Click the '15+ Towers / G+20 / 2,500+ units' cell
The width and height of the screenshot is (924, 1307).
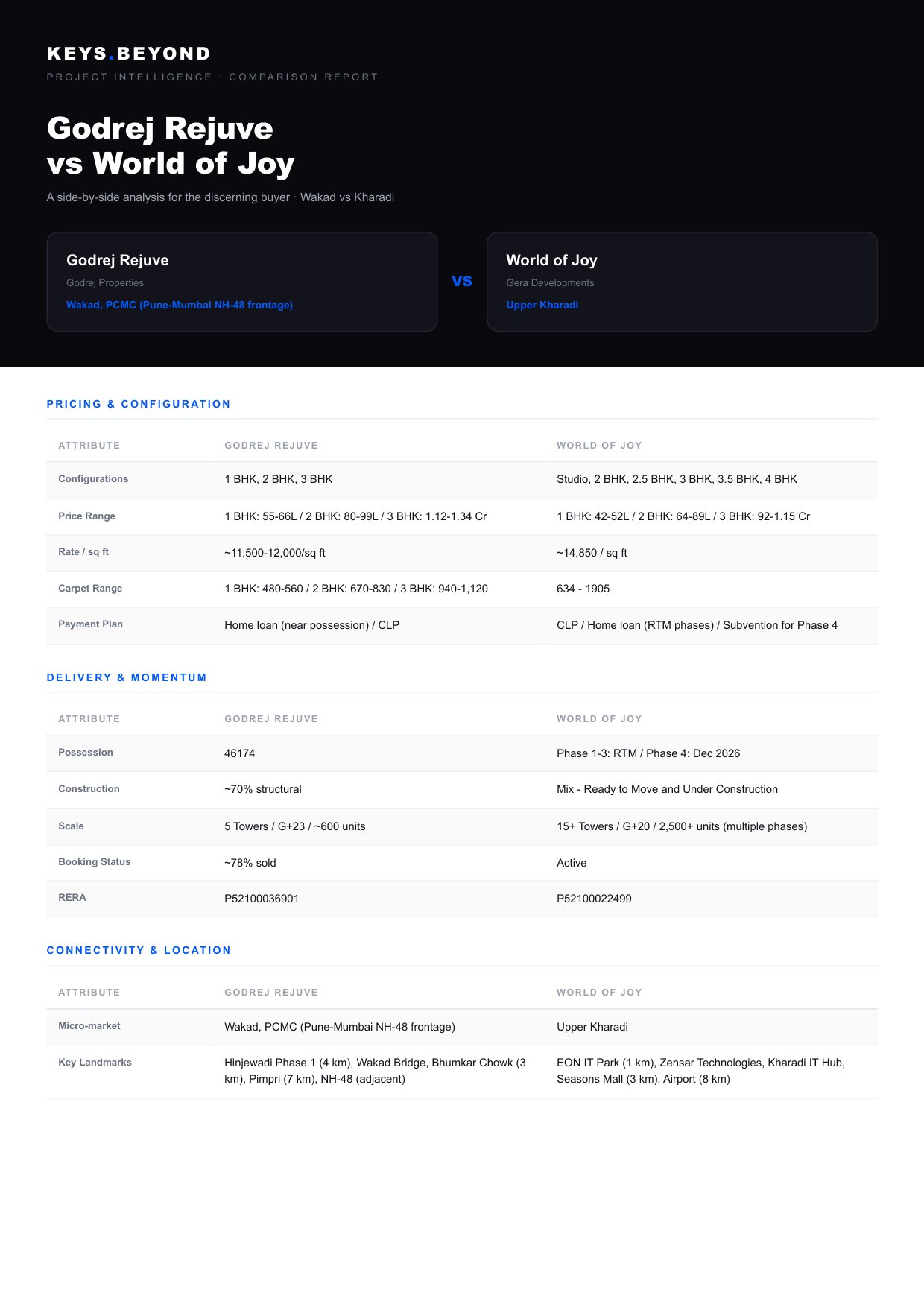pos(682,826)
